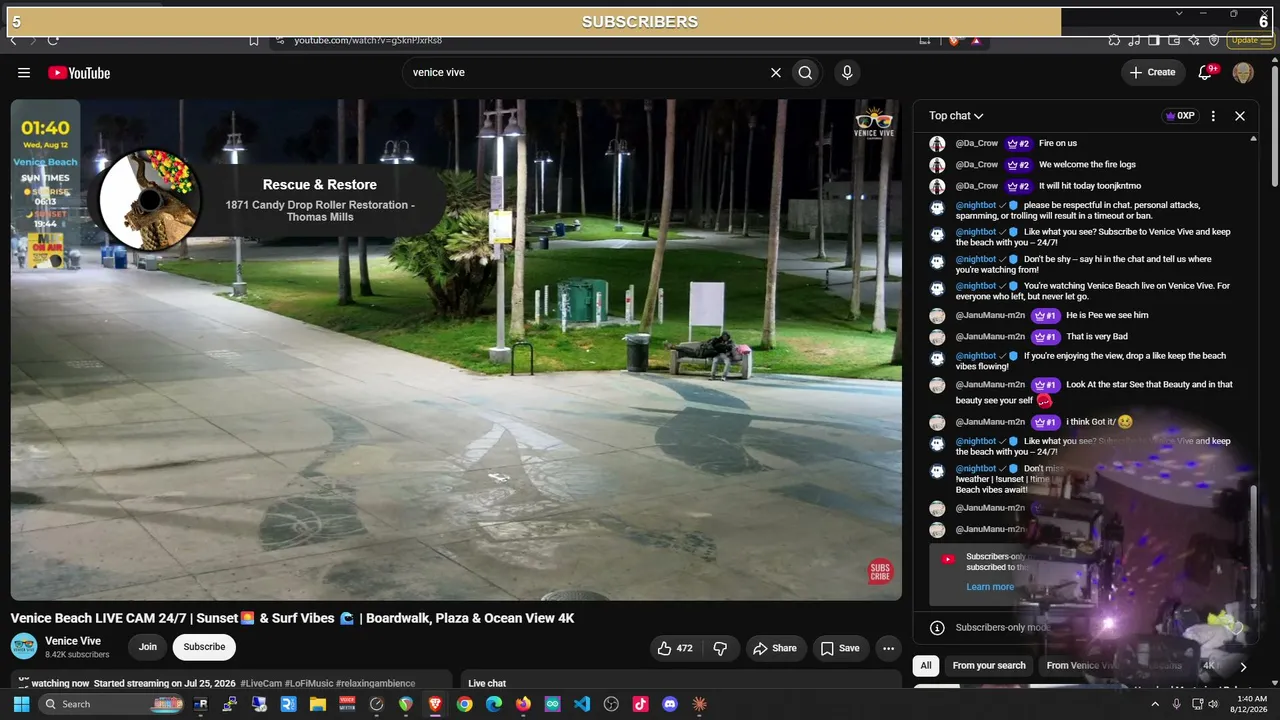Image resolution: width=1280 pixels, height=720 pixels.
Task: Switch to Google Chrome in taskbar
Action: point(464,704)
